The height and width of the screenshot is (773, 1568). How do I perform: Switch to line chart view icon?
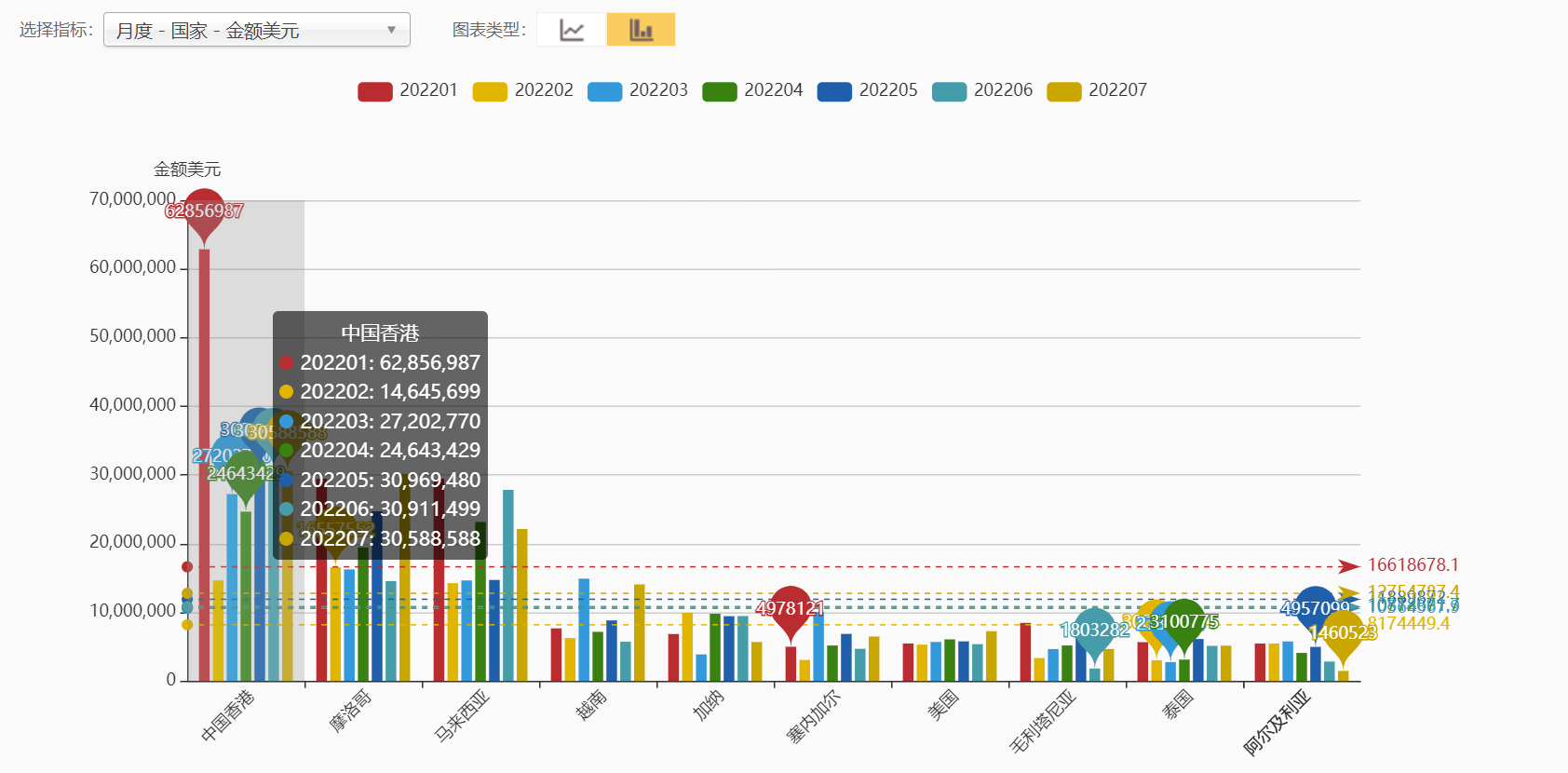(x=572, y=30)
